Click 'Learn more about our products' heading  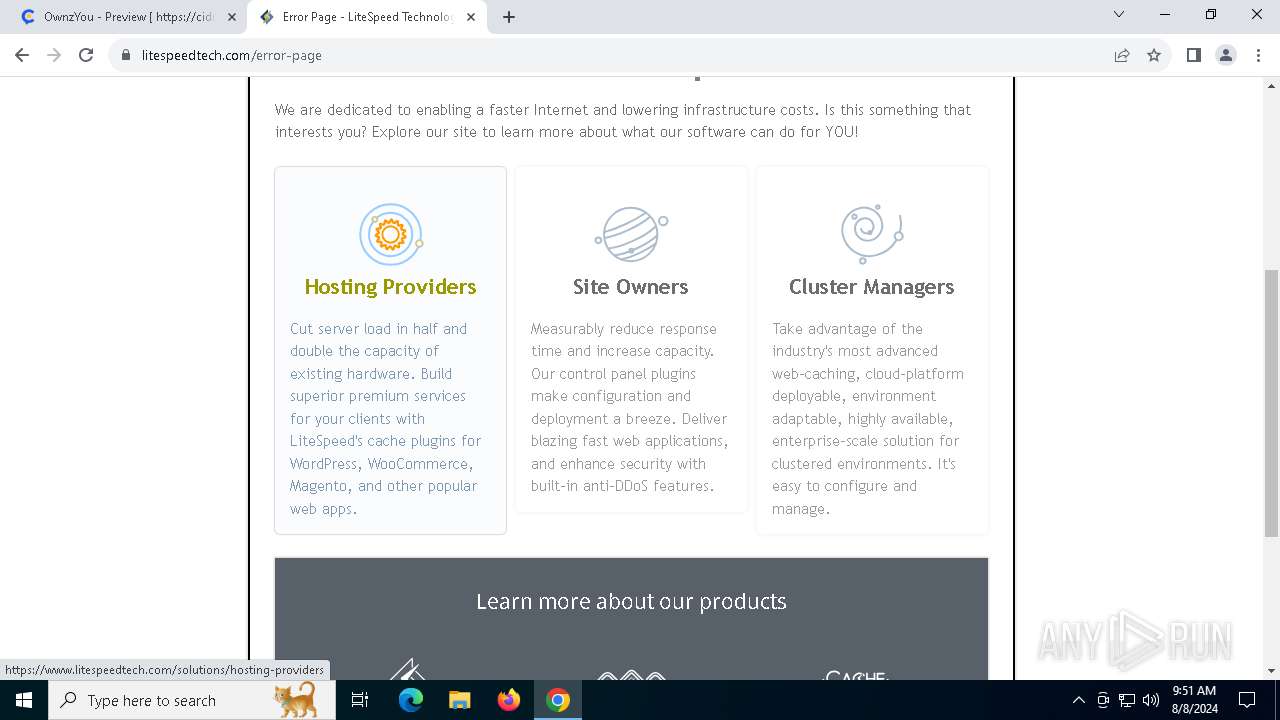pos(631,601)
